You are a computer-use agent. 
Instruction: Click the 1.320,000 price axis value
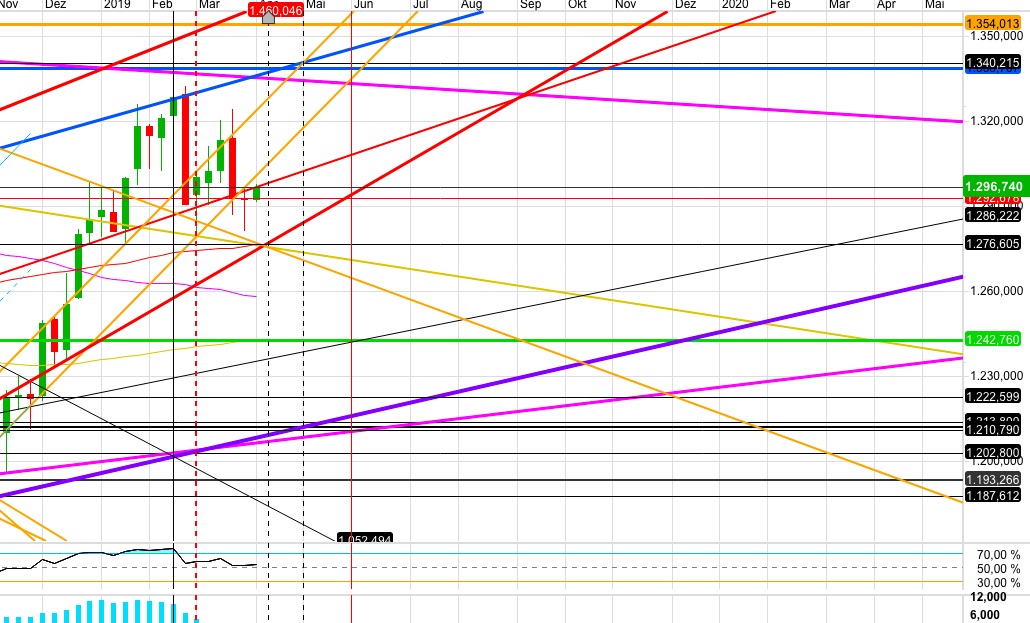[x=996, y=121]
